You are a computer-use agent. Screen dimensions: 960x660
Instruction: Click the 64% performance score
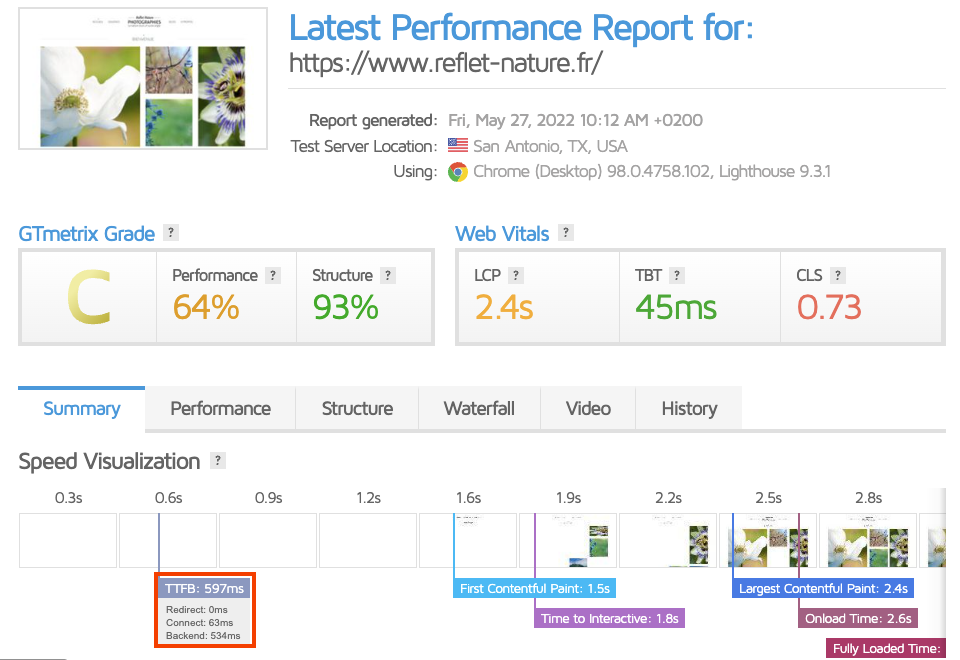pos(206,307)
